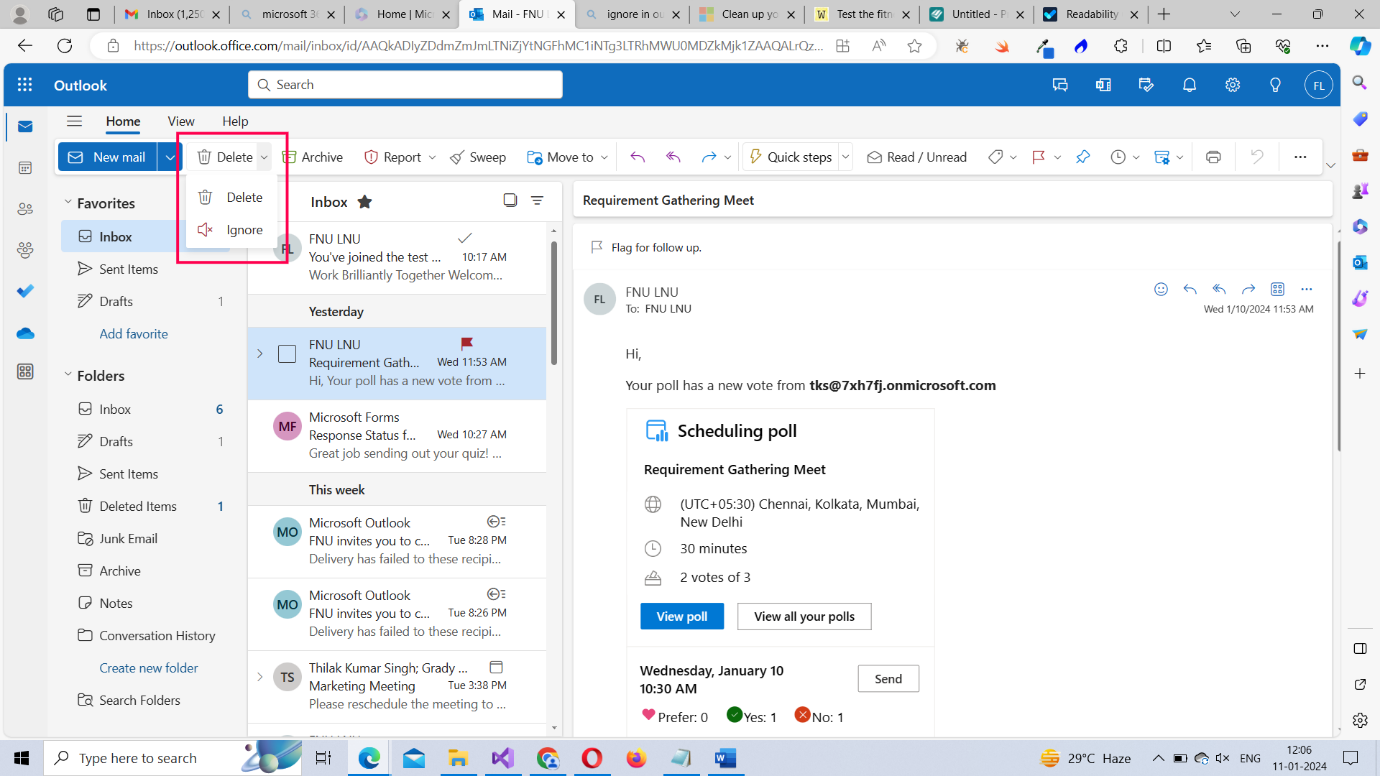Open the Tips lightbulb icon
Screen dimensions: 1380x776
pos(1275,85)
